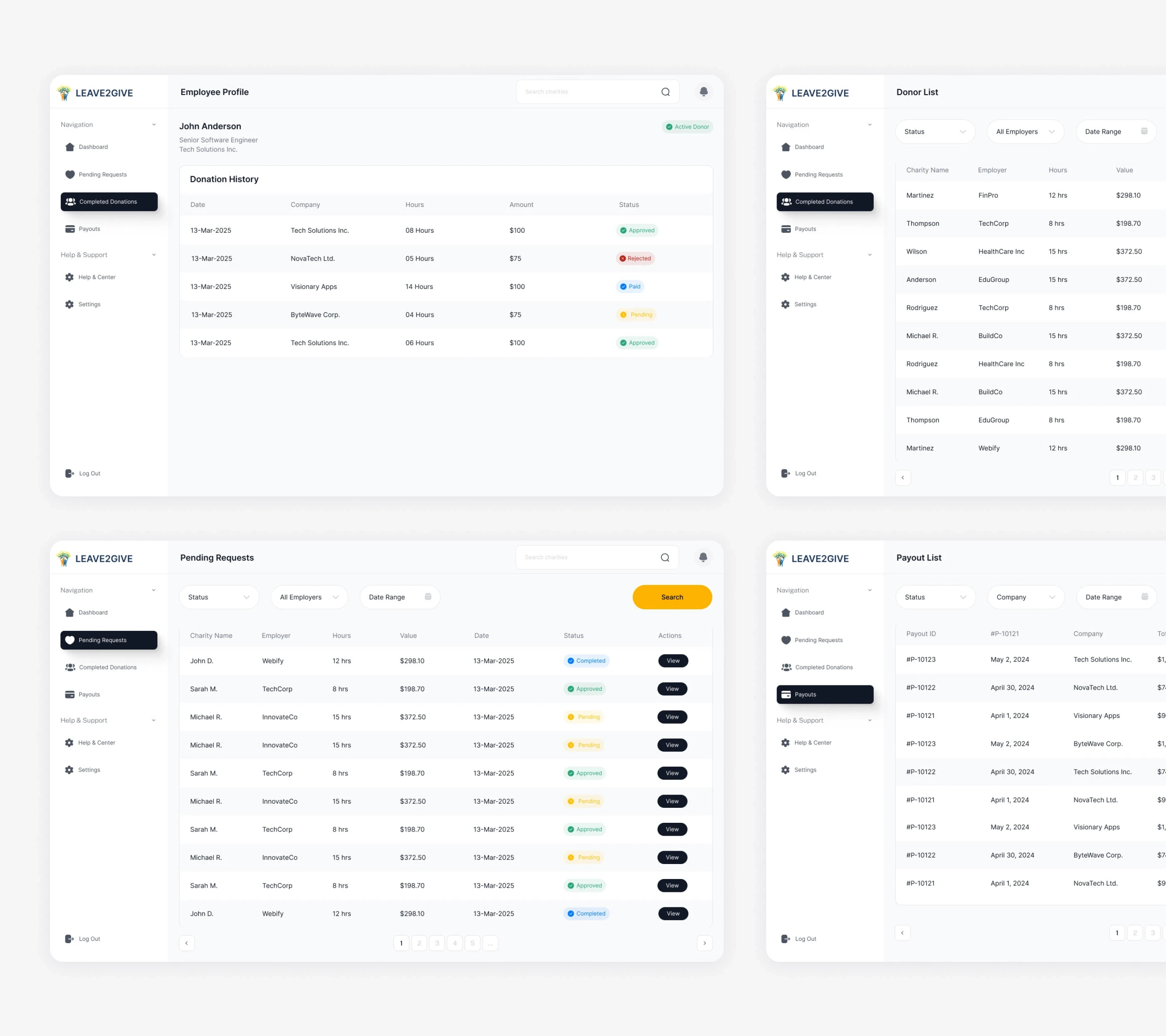Image resolution: width=1166 pixels, height=1036 pixels.
Task: Click calendar icon in Pending Requests Date Range
Action: [x=428, y=597]
